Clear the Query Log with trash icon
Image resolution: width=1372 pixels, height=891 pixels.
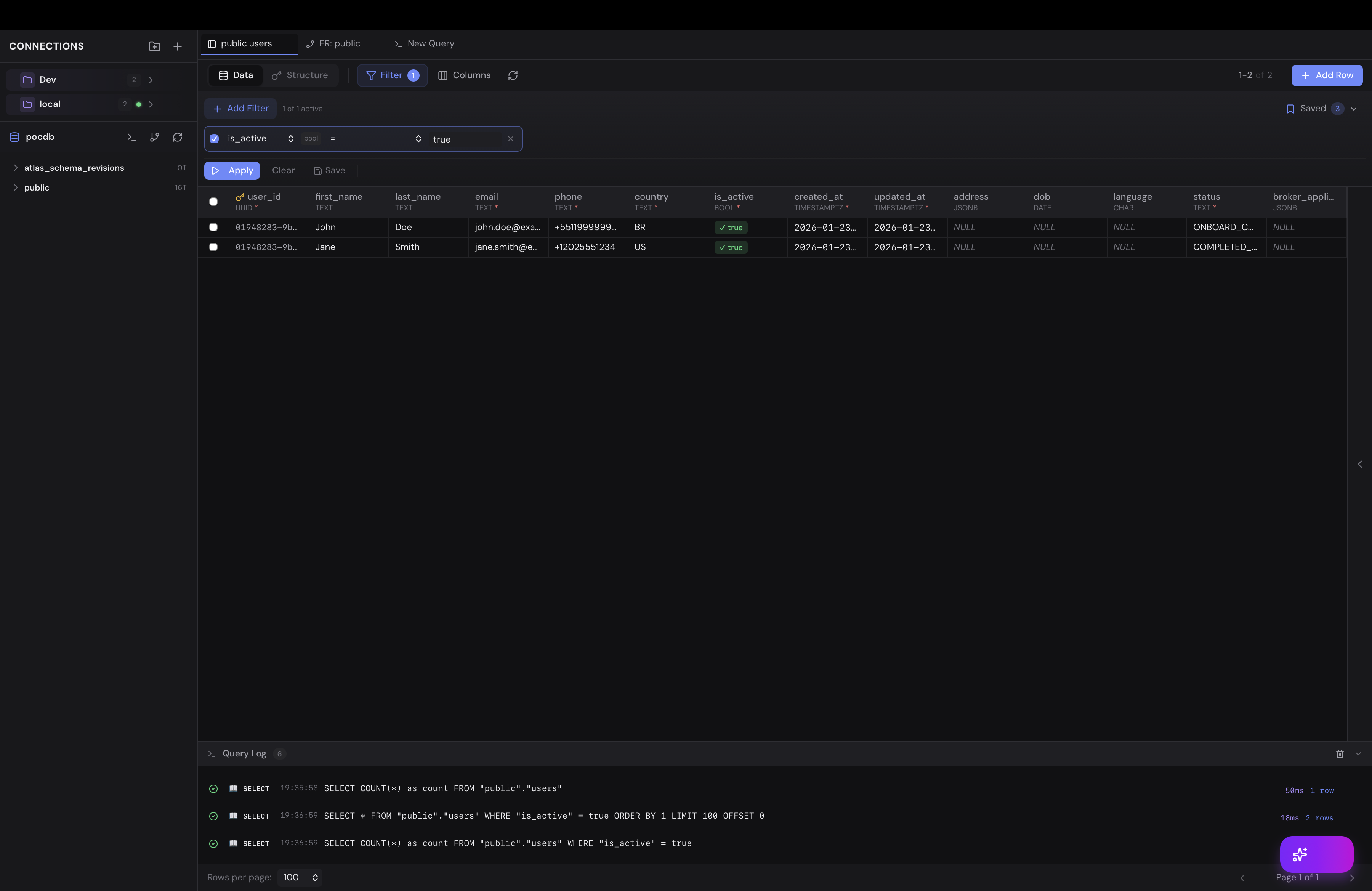coord(1340,754)
